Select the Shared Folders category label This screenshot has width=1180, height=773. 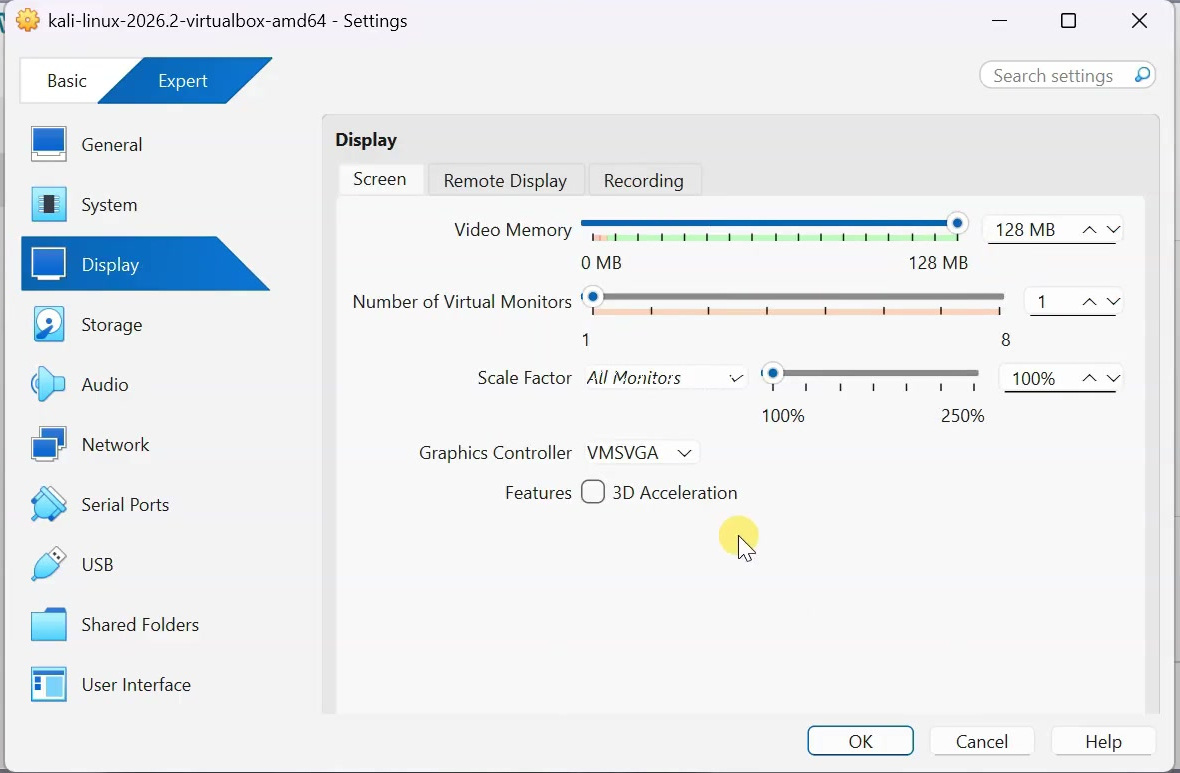tap(140, 625)
